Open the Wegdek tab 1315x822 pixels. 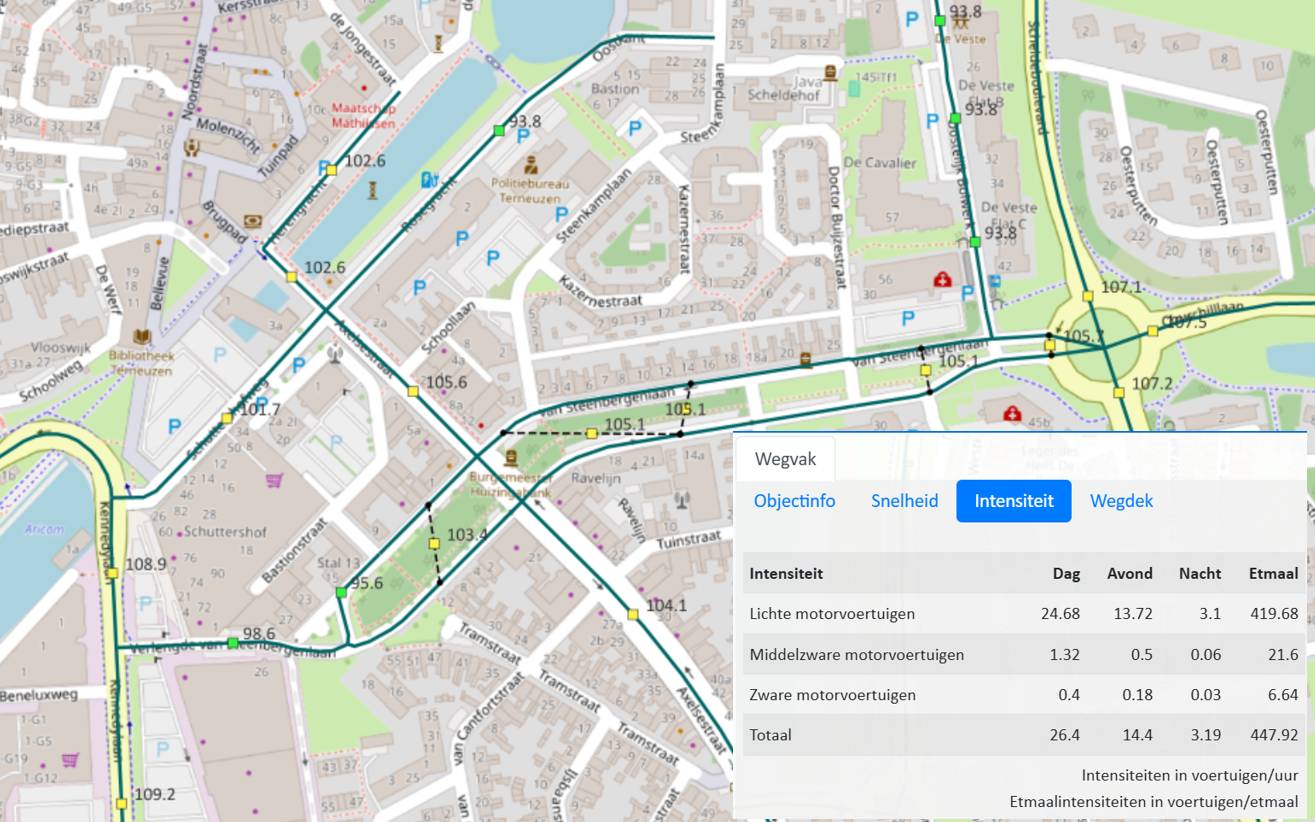(x=1121, y=501)
